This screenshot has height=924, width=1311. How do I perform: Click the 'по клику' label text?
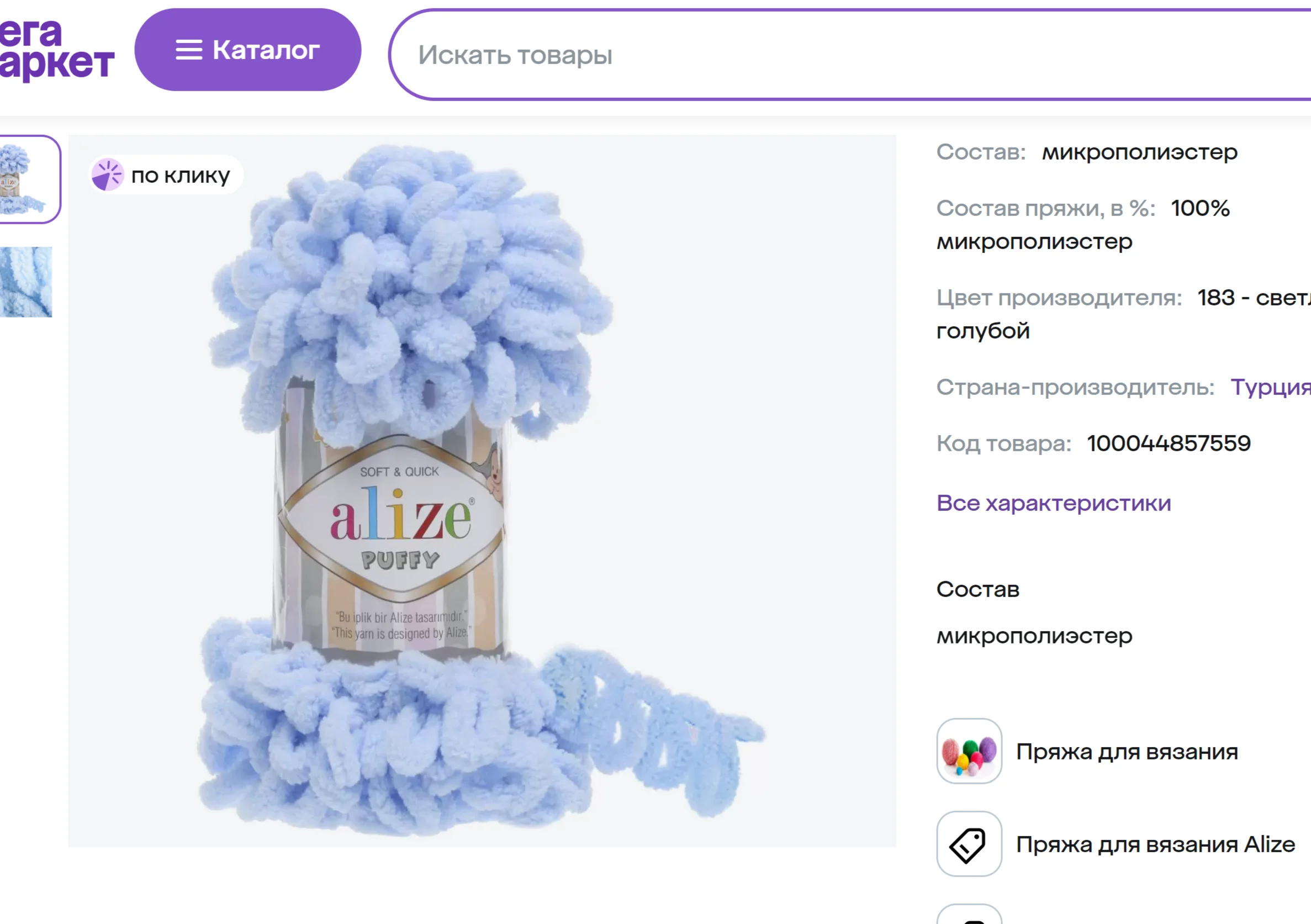point(181,175)
